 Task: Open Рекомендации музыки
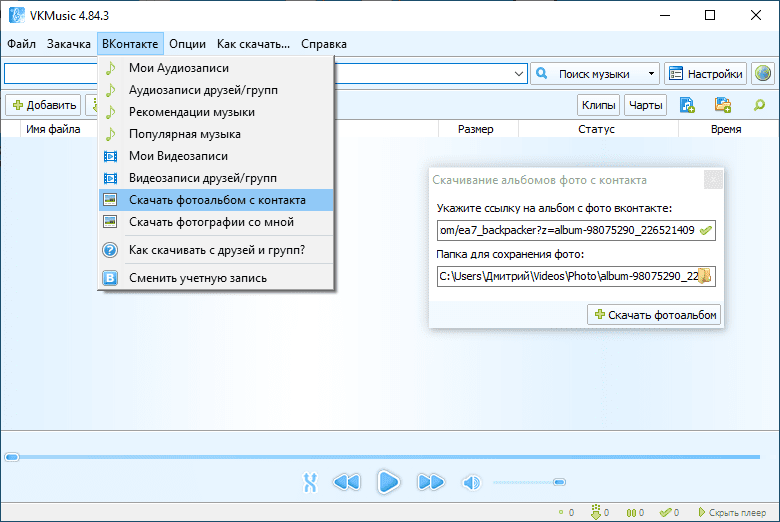tap(216, 112)
